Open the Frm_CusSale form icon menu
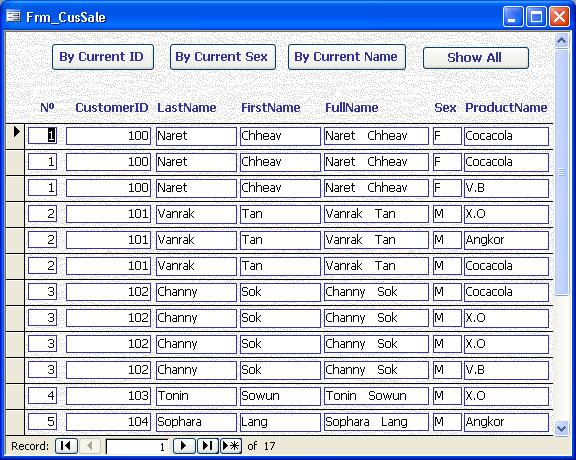576x460 pixels. (x=14, y=16)
